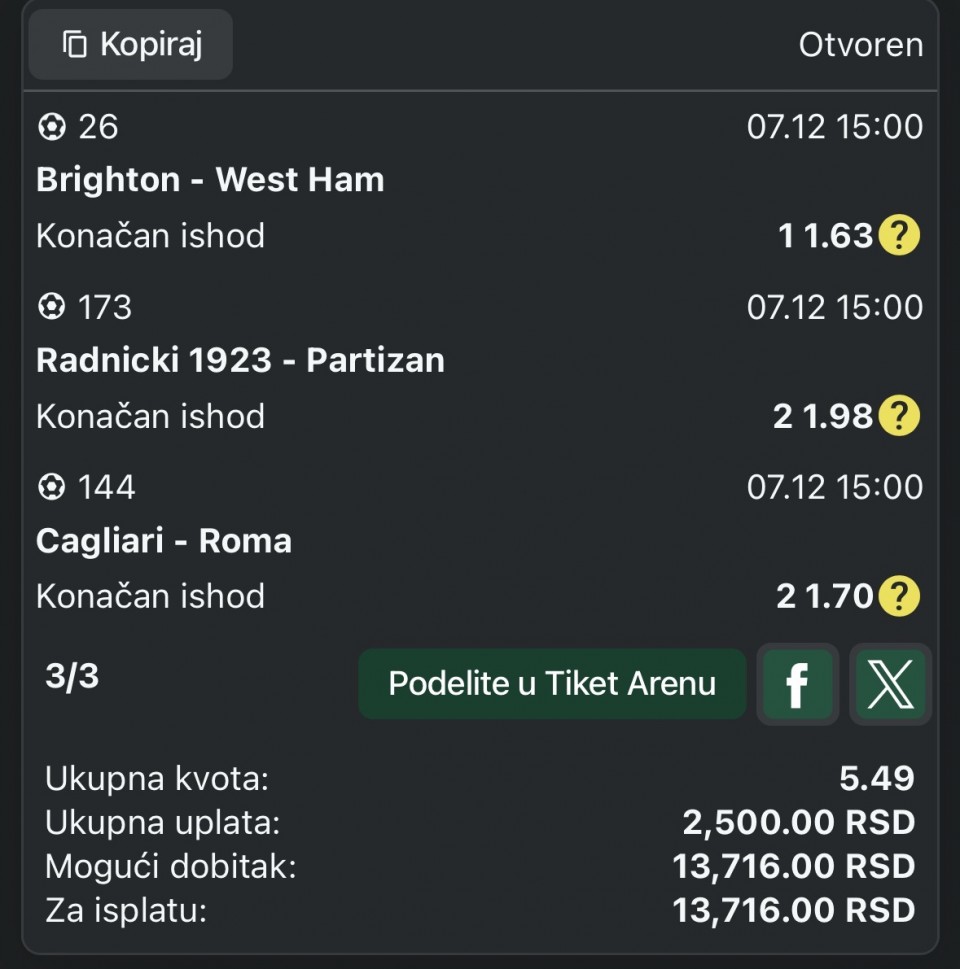Screen dimensions: 960x969
Task: Share ticket on X
Action: [889, 684]
